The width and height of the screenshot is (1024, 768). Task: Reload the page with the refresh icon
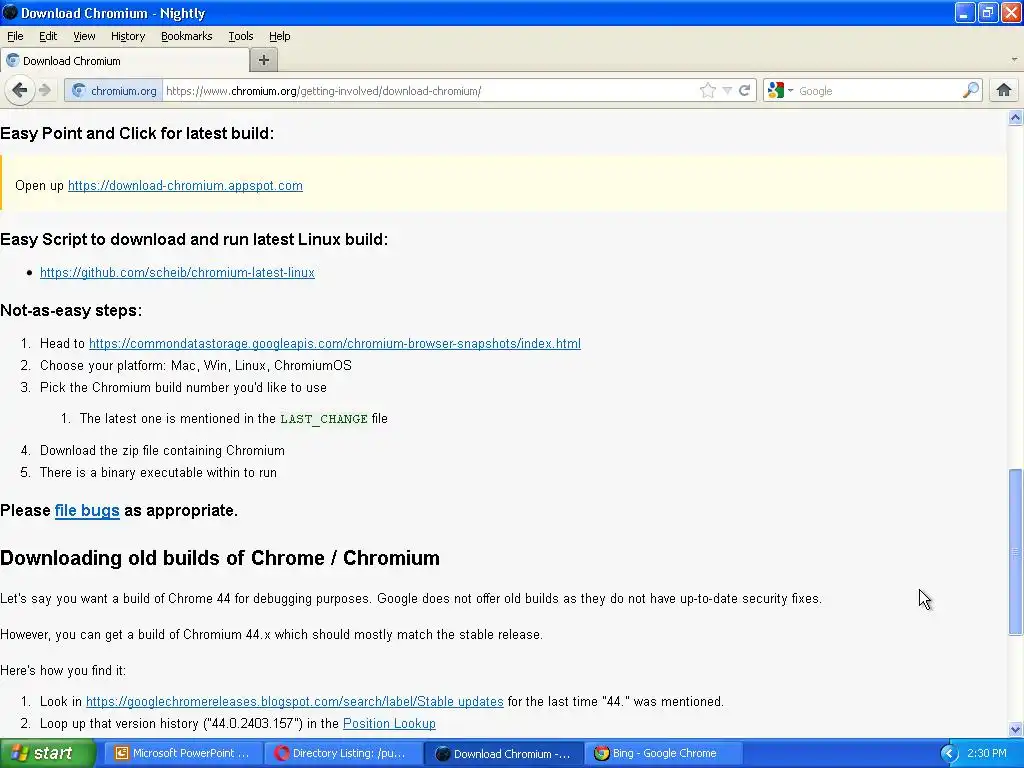tap(744, 91)
